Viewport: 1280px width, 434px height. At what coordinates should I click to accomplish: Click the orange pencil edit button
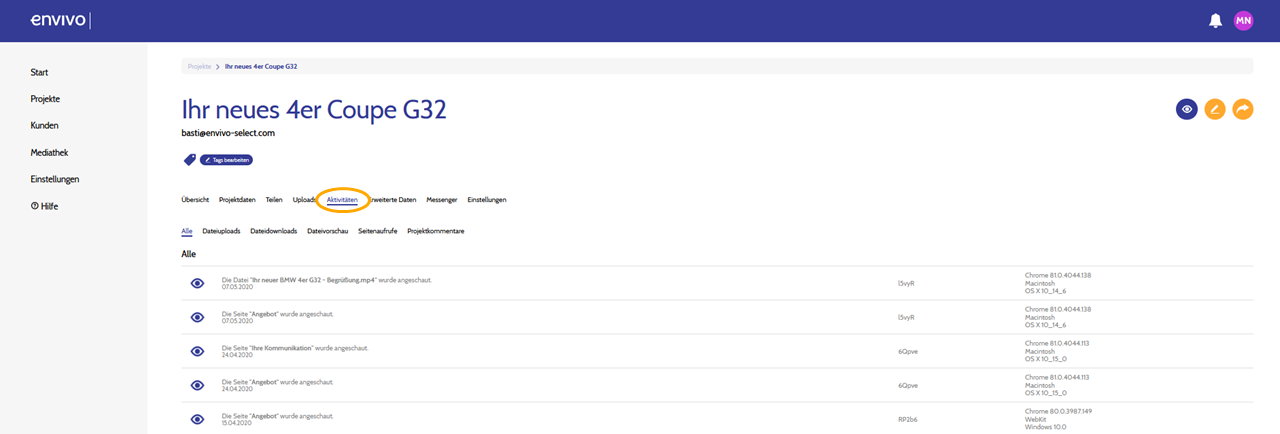click(1215, 109)
